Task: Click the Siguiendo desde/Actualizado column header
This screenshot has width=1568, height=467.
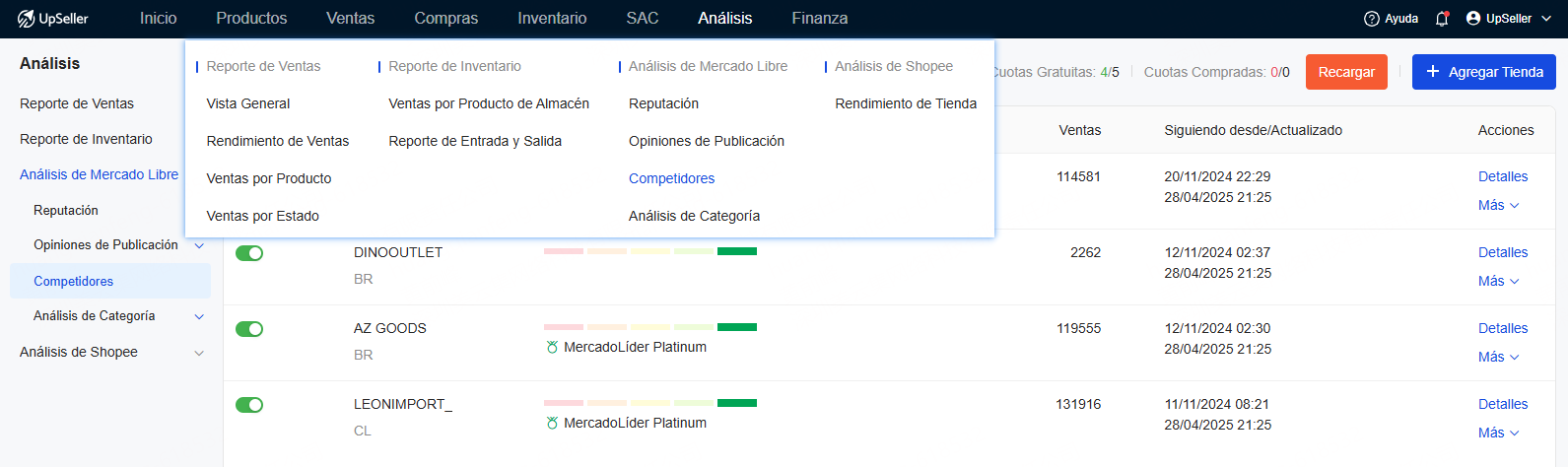Action: tap(1253, 130)
